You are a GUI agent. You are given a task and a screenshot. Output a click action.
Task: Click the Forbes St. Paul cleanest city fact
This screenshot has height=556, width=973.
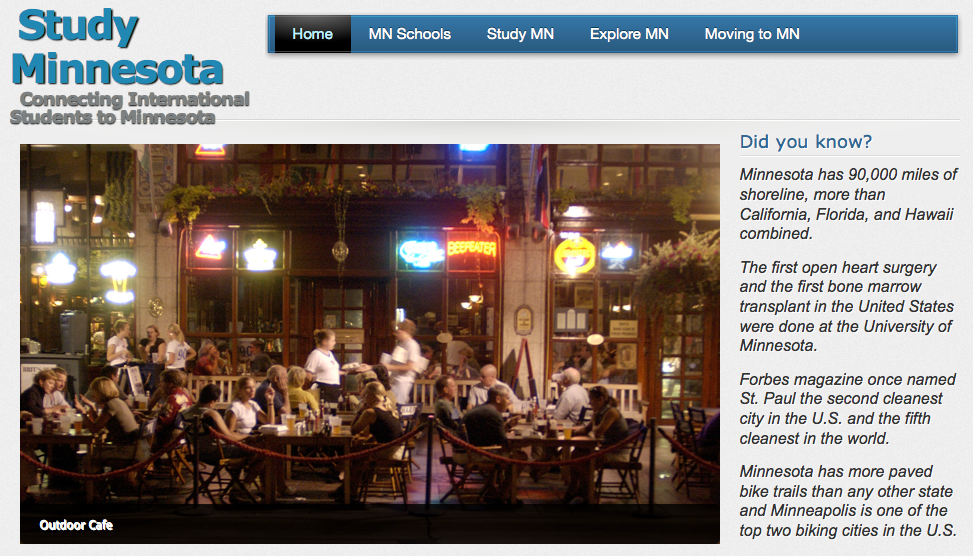coord(848,409)
